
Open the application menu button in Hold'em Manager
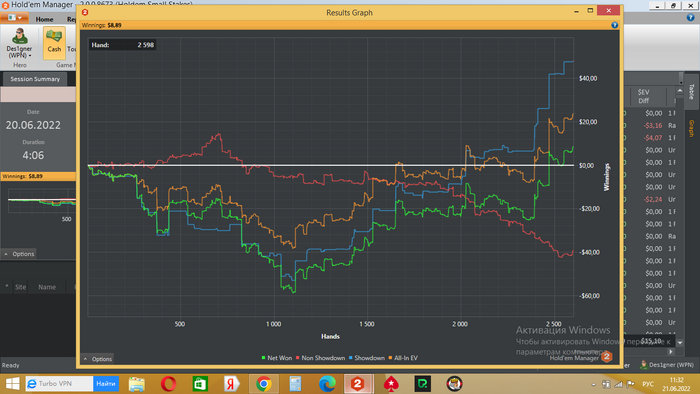tap(14, 18)
